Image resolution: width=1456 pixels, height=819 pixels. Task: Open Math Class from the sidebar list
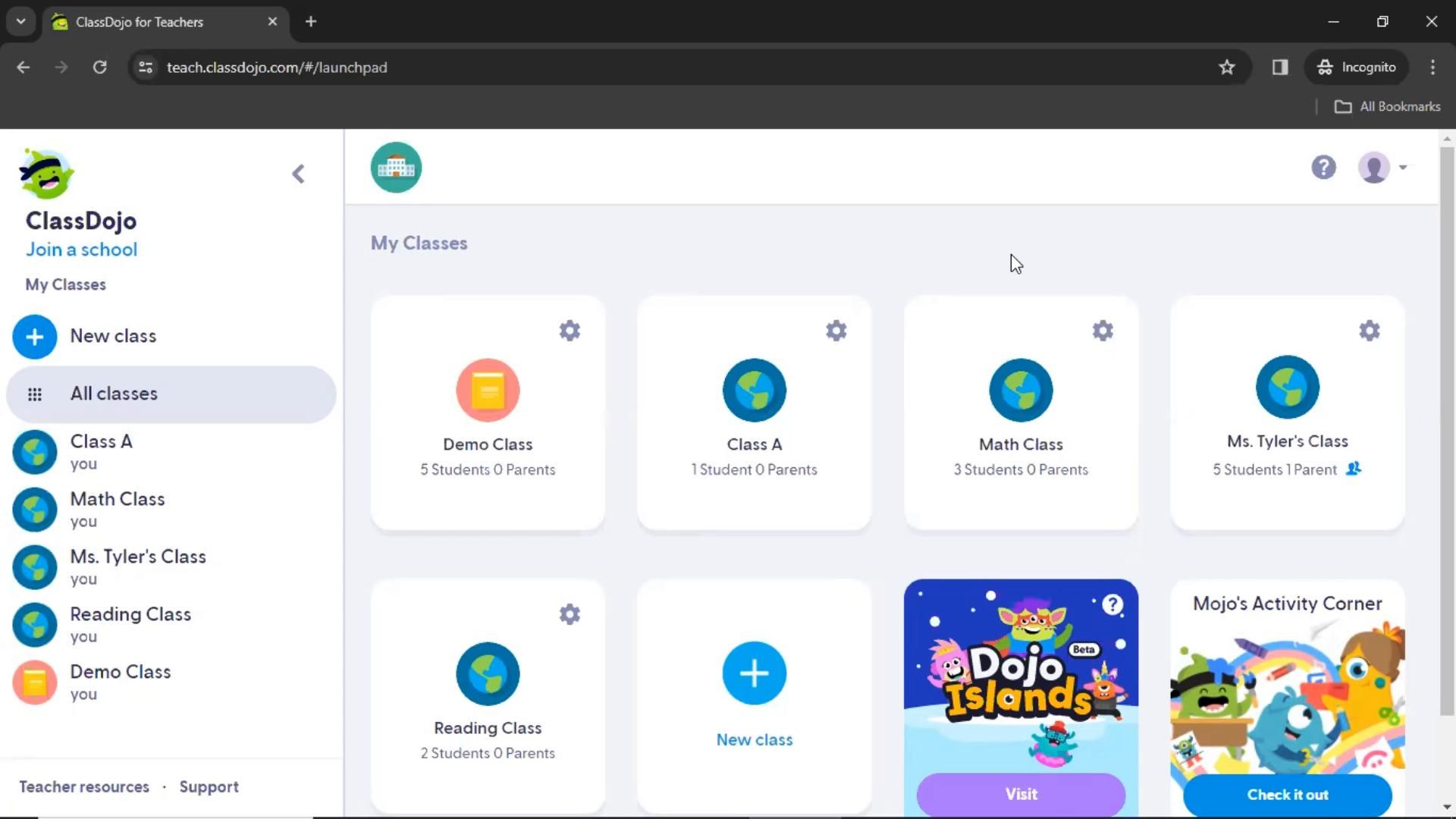pos(171,510)
